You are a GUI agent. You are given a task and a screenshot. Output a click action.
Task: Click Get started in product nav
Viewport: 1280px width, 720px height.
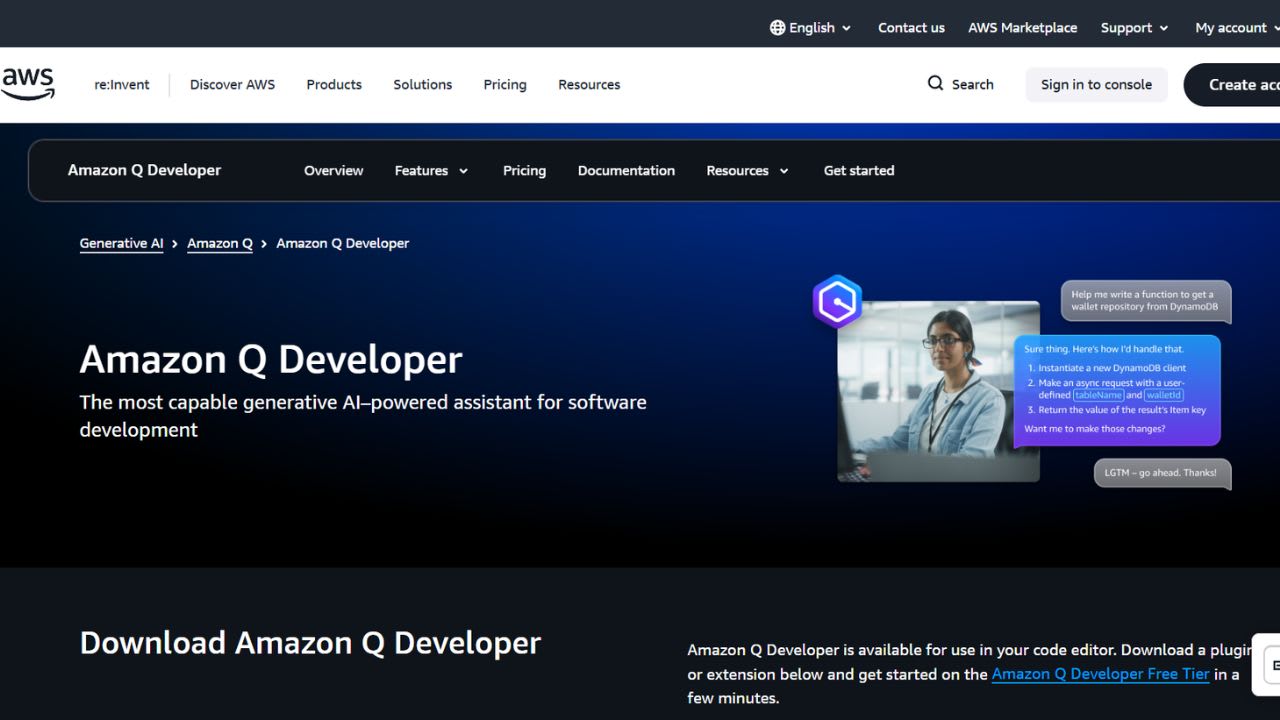pyautogui.click(x=859, y=171)
